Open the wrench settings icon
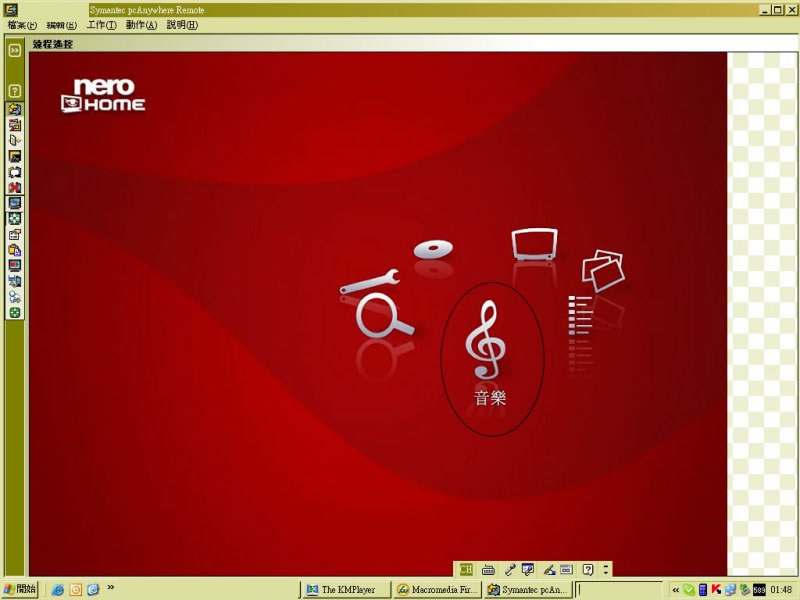800x600 pixels. click(370, 282)
